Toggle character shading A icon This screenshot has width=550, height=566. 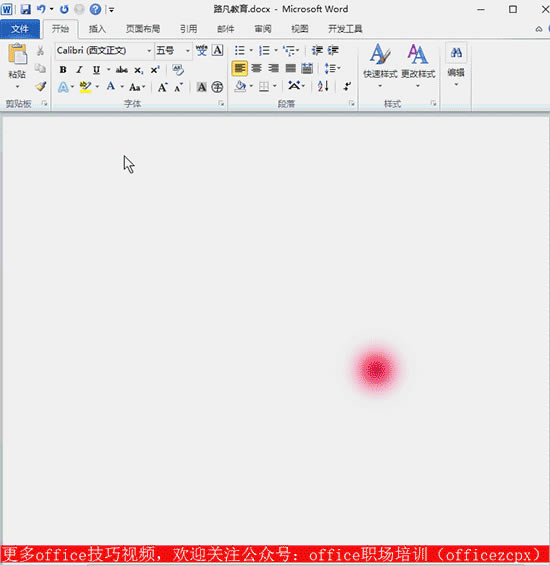[201, 87]
